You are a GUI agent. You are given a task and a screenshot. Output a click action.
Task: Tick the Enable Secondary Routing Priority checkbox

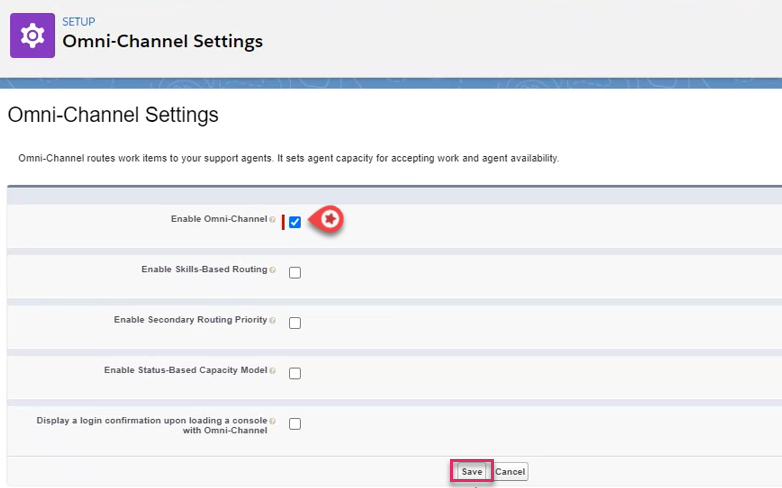(295, 323)
